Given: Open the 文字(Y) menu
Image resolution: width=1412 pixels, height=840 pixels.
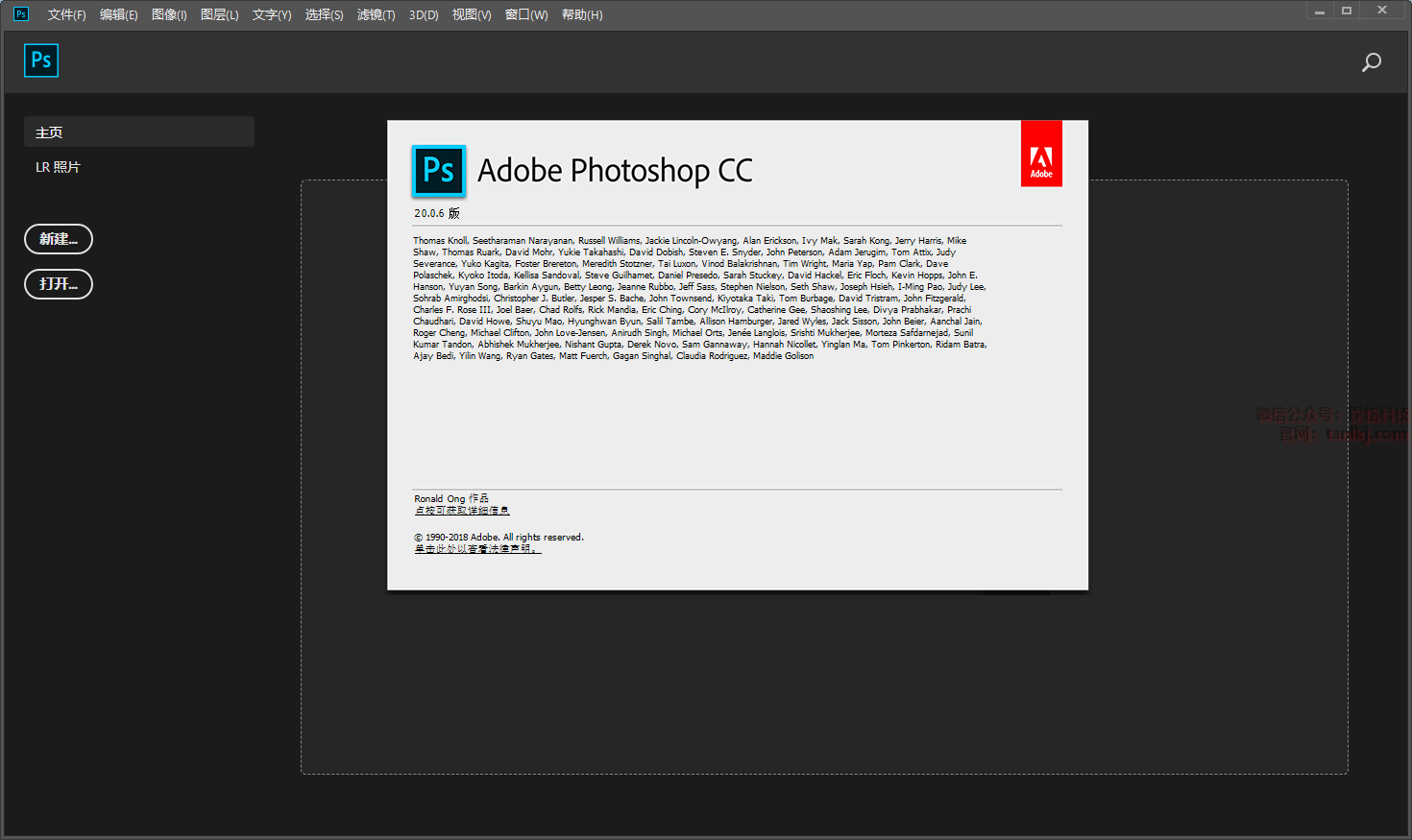Looking at the screenshot, I should [271, 15].
